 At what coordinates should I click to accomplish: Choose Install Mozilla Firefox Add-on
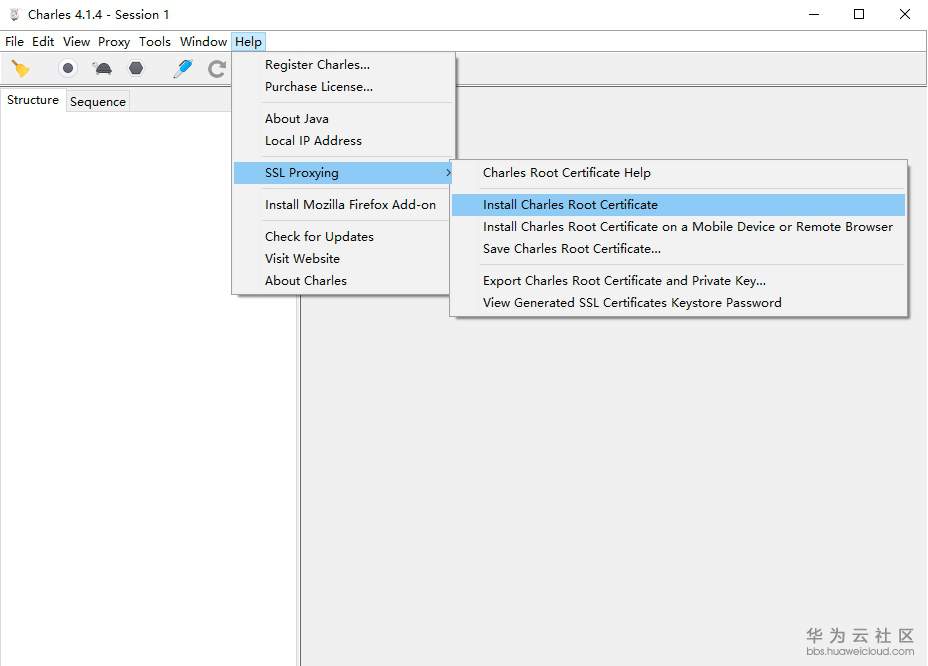[343, 205]
